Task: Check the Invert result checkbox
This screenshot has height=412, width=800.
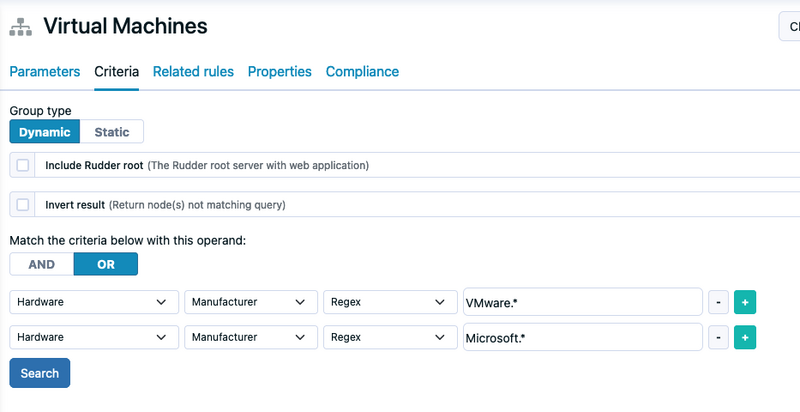Action: [x=22, y=204]
